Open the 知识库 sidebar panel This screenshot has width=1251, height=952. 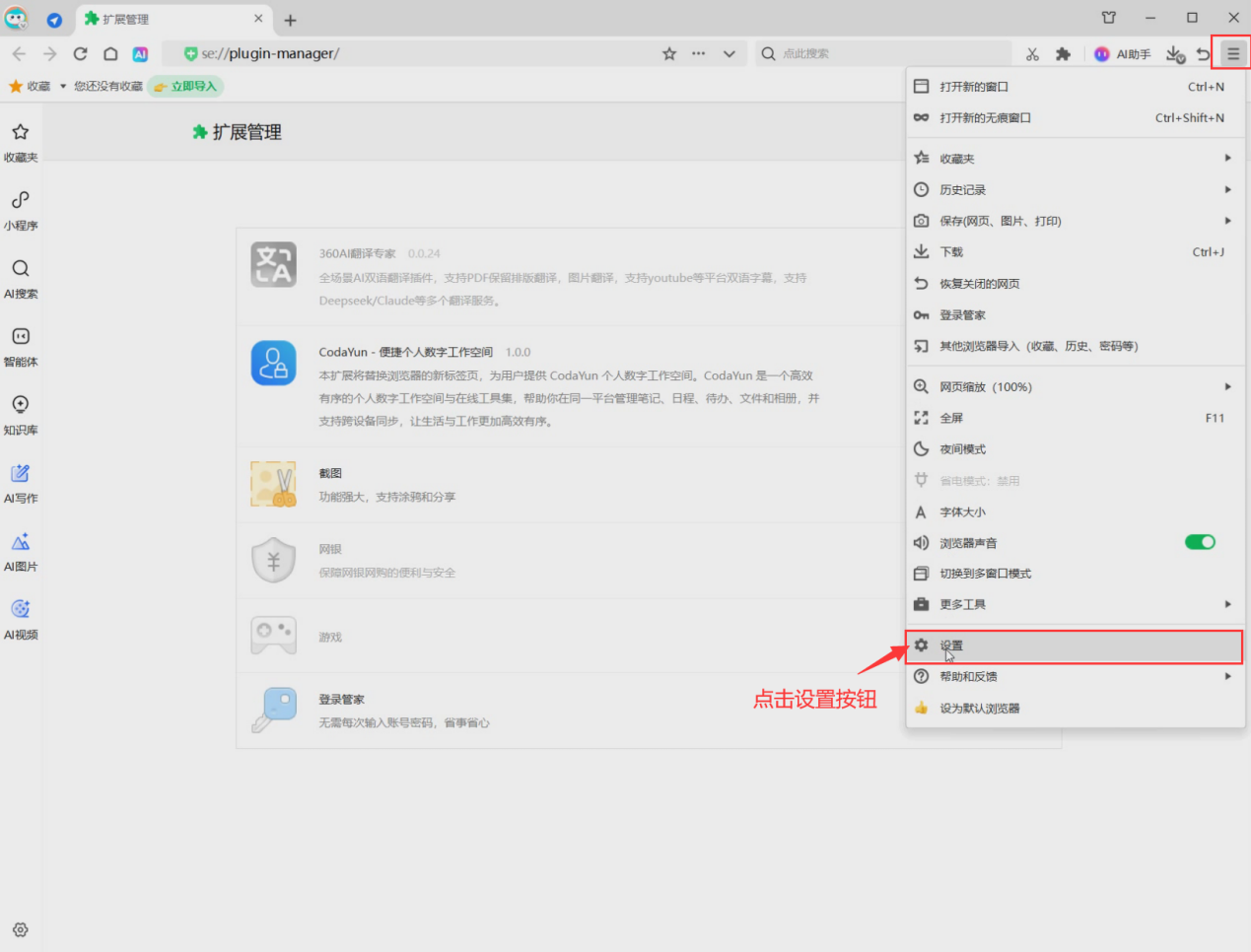coord(21,413)
